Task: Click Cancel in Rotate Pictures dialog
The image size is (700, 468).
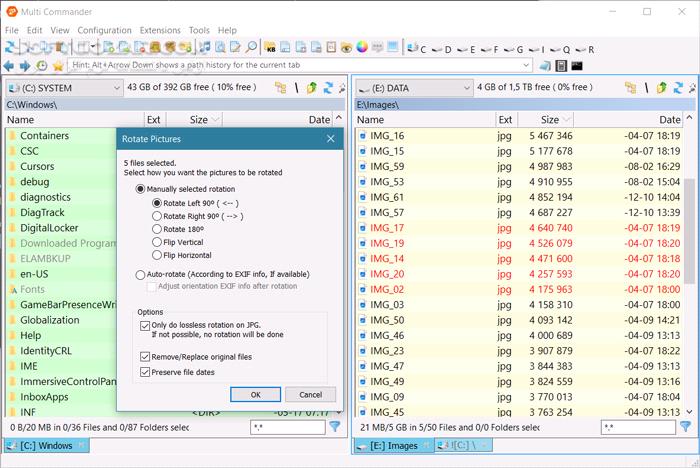Action: (x=311, y=395)
